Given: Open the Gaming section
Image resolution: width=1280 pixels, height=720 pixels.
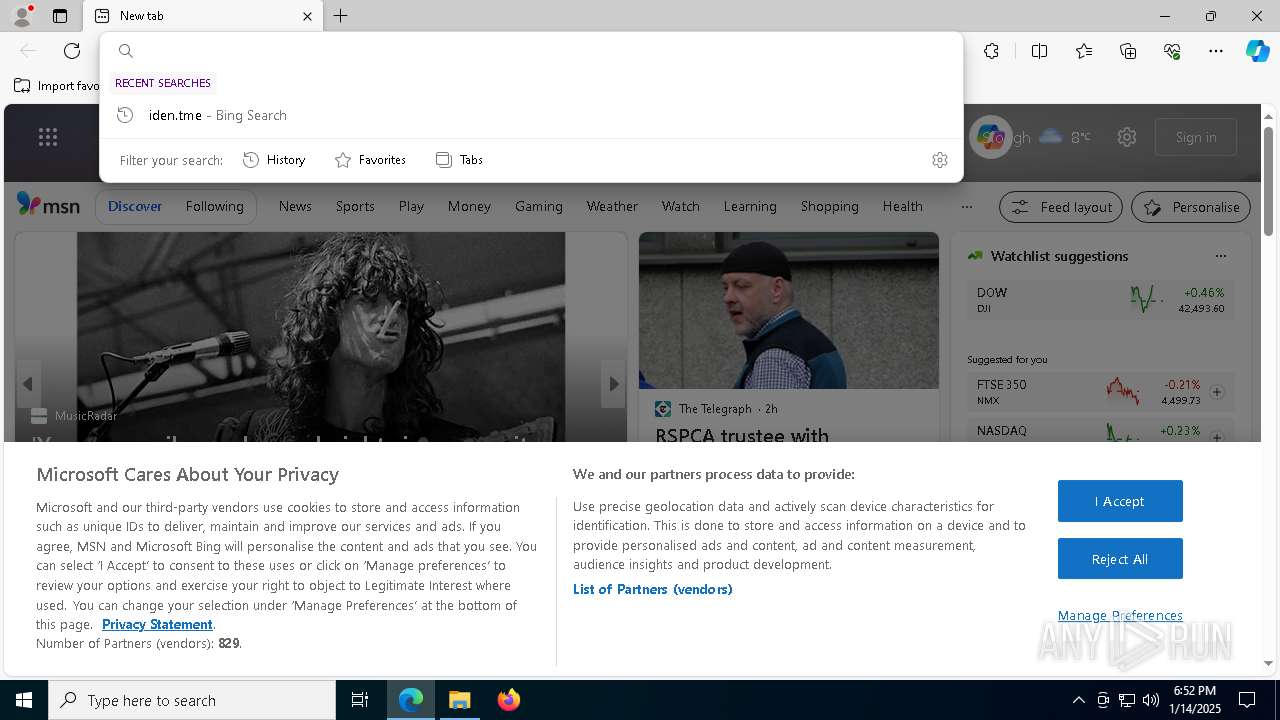Looking at the screenshot, I should [539, 206].
